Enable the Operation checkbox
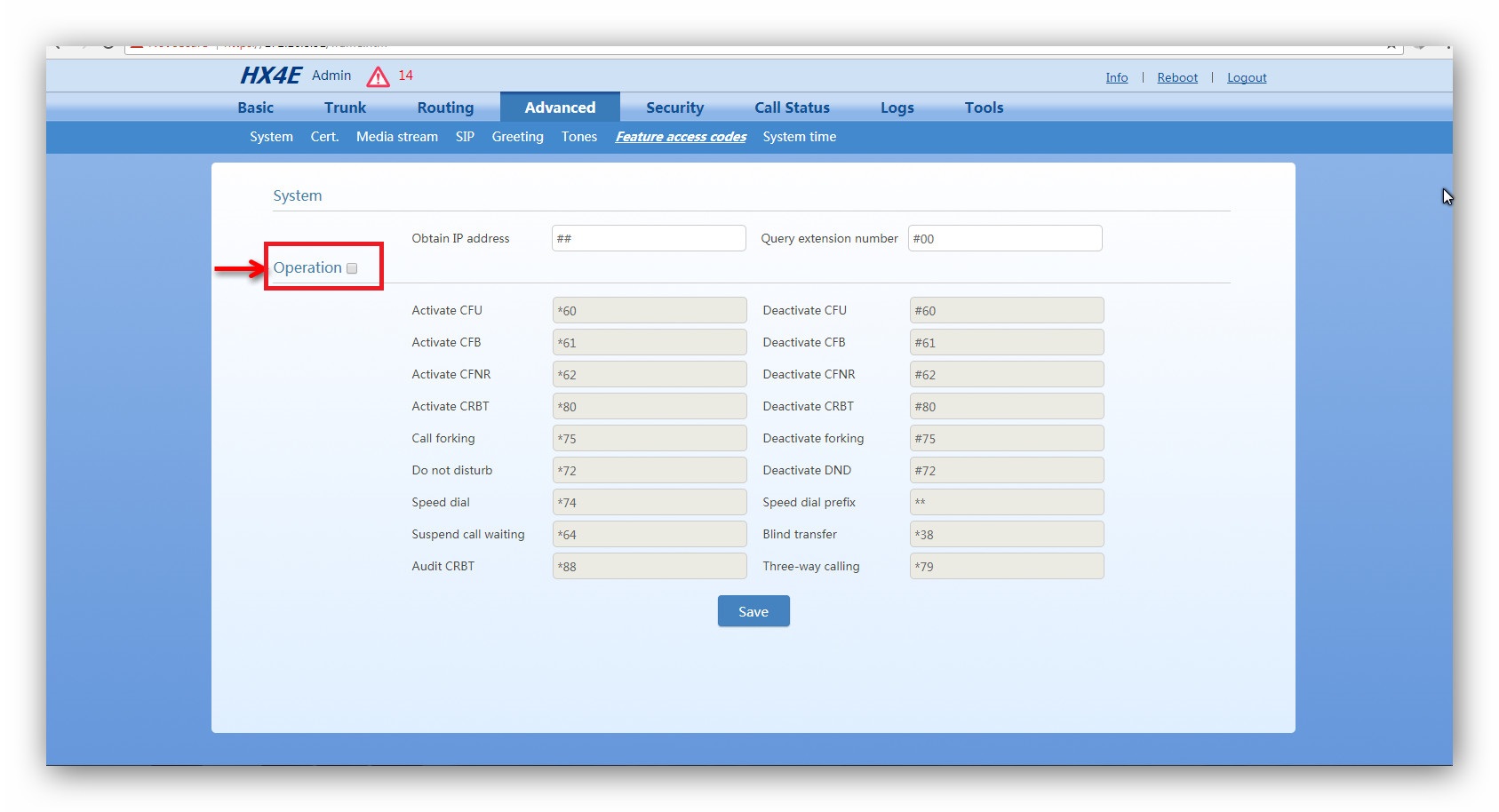This screenshot has width=1499, height=812. point(352,268)
